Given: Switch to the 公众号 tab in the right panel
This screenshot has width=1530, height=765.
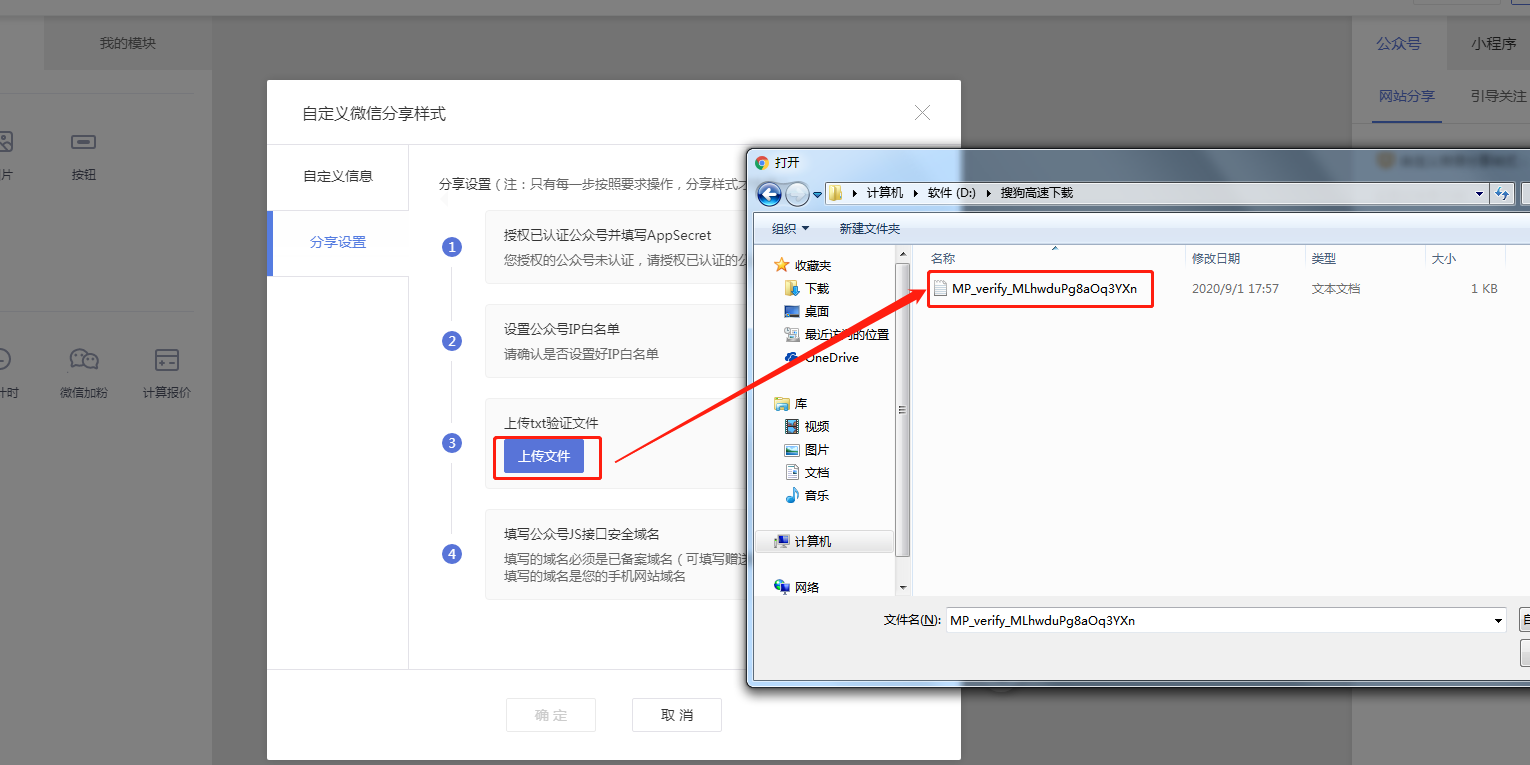Looking at the screenshot, I should click(1398, 44).
